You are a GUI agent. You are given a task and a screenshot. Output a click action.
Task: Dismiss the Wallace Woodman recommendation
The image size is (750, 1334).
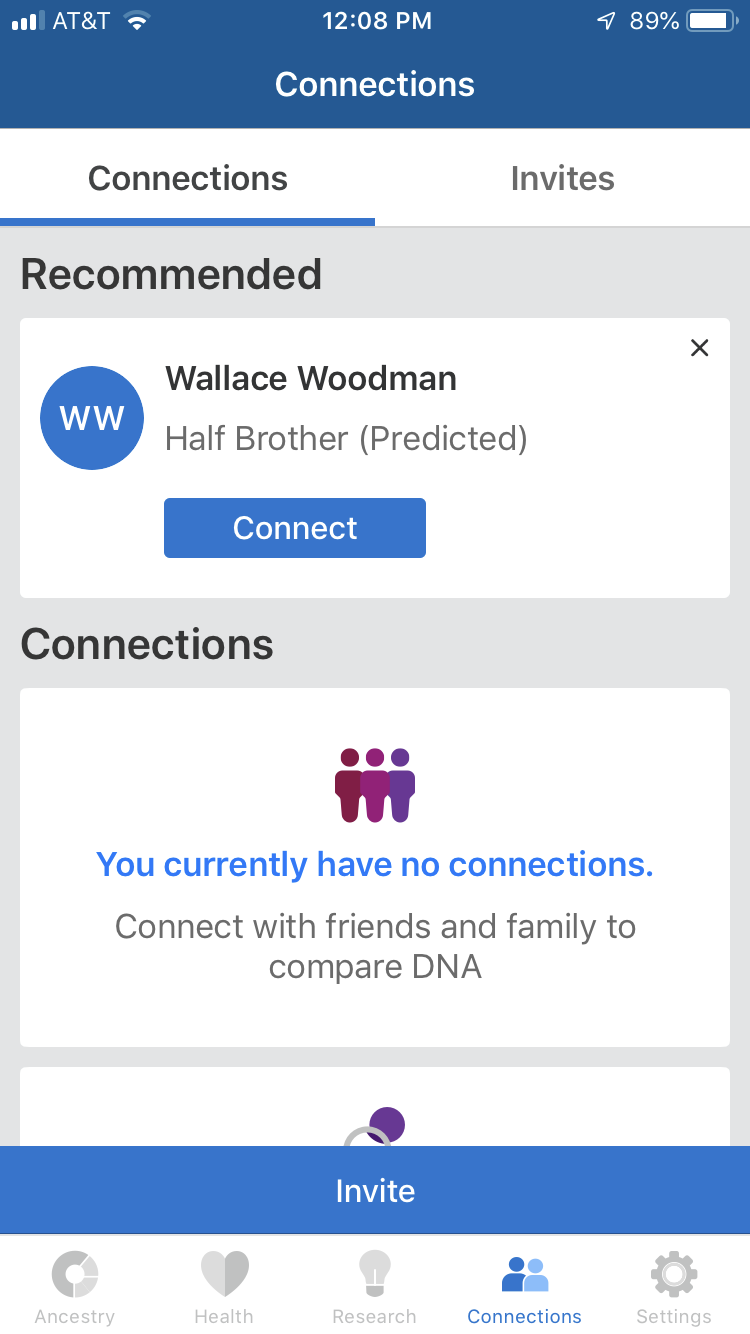tap(700, 348)
